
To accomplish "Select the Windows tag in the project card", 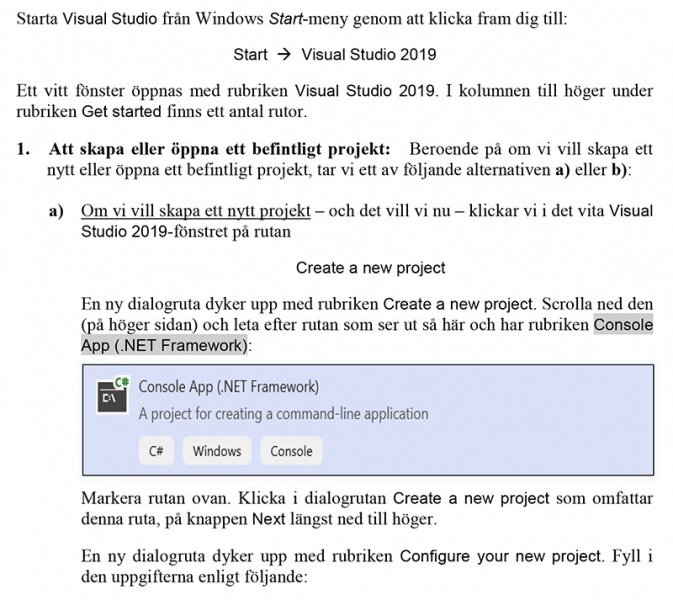I will coord(217,451).
